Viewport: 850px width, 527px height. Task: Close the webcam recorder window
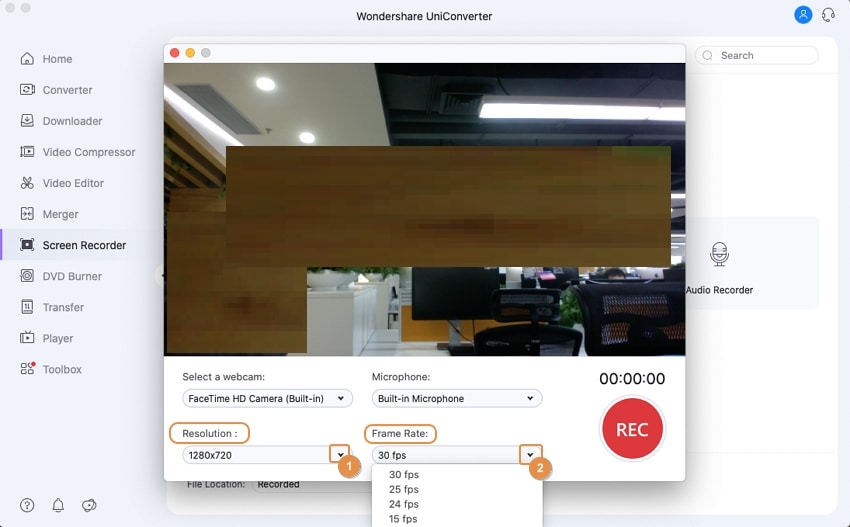pyautogui.click(x=175, y=53)
